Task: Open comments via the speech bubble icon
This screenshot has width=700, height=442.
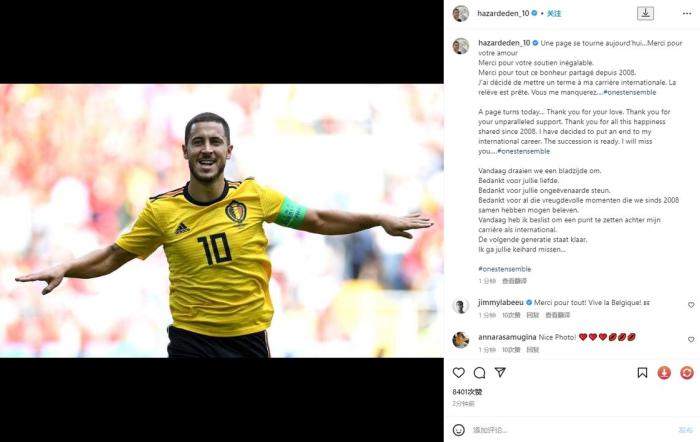Action: coord(479,373)
